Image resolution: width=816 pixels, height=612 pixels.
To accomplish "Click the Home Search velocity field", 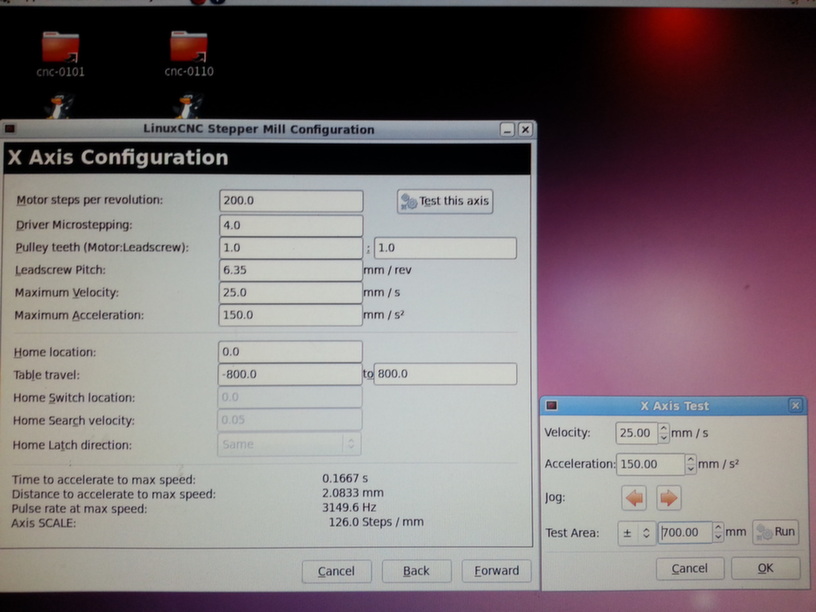I will (x=290, y=420).
